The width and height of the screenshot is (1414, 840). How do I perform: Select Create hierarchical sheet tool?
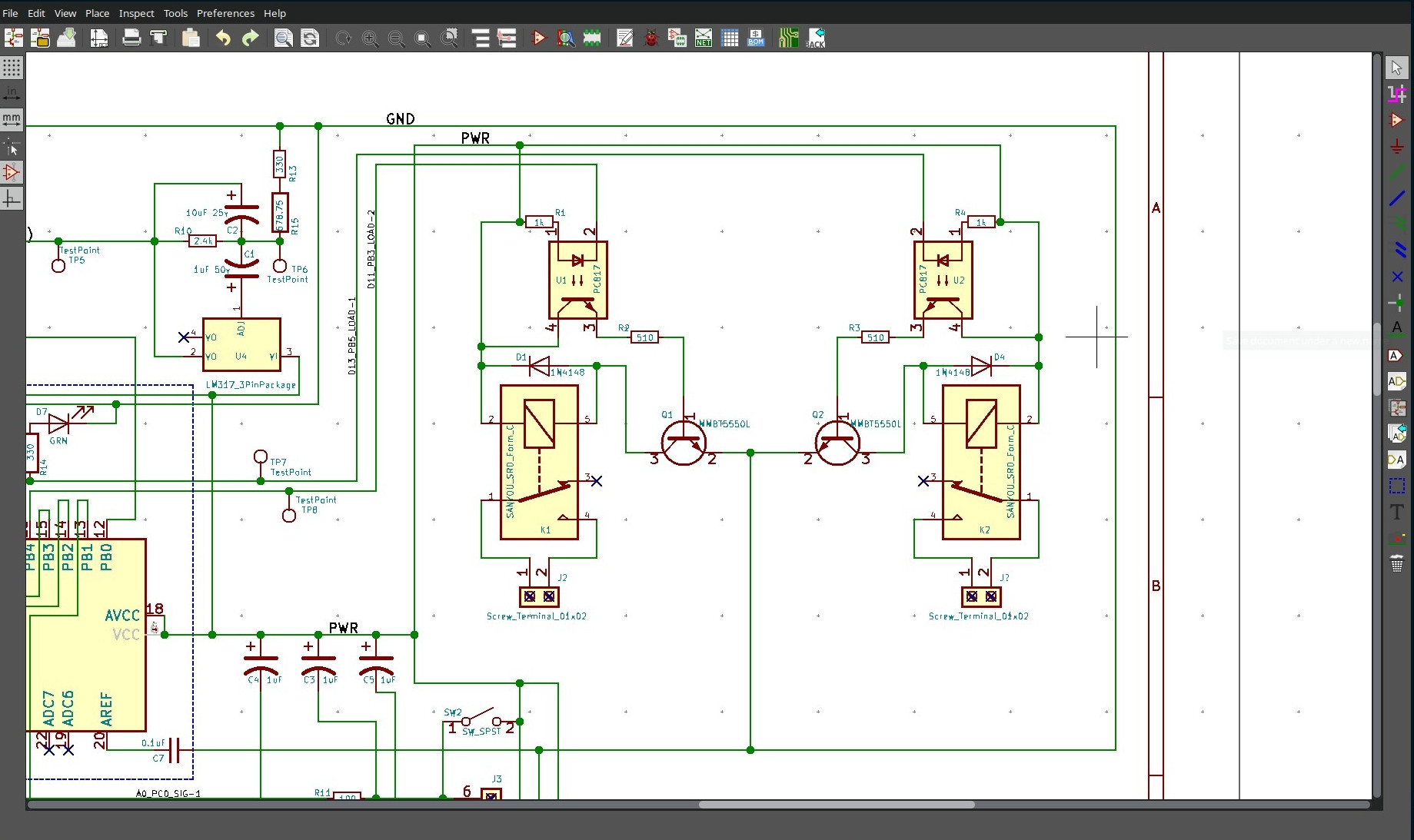click(1397, 407)
